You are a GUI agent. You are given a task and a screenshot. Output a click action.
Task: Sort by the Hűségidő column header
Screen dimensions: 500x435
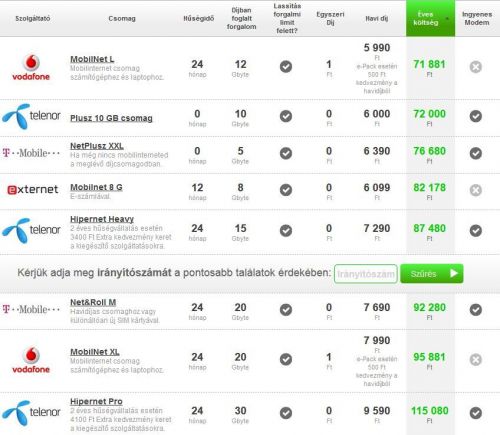(x=199, y=18)
